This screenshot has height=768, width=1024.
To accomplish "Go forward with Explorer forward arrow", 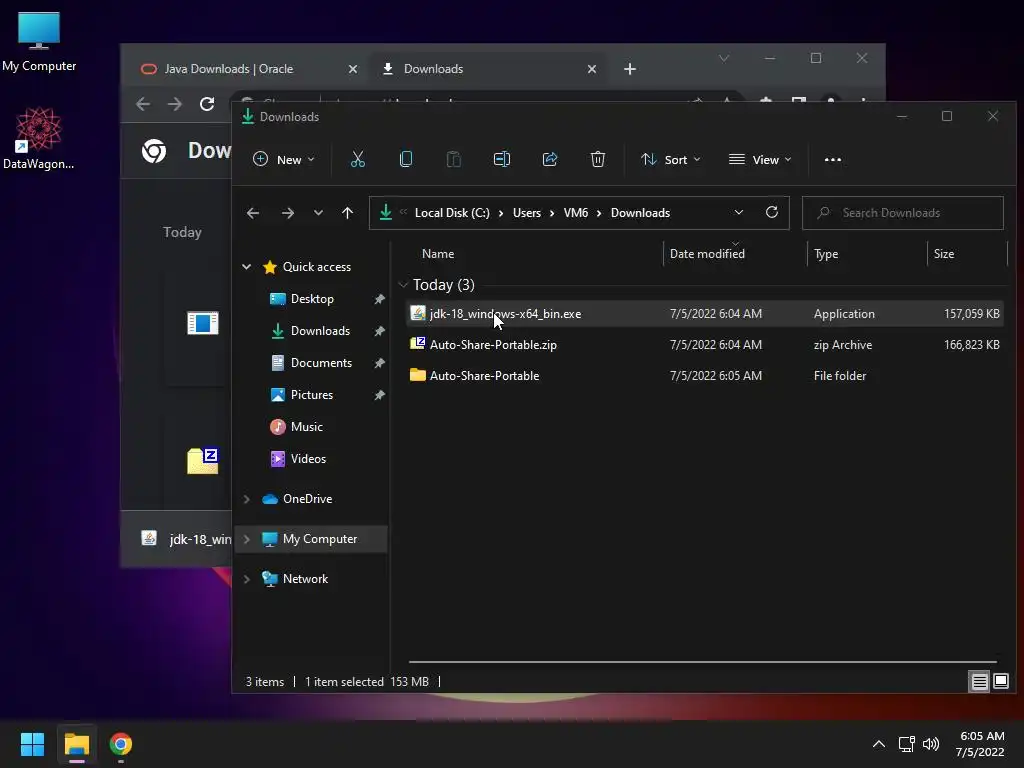I will [x=287, y=213].
